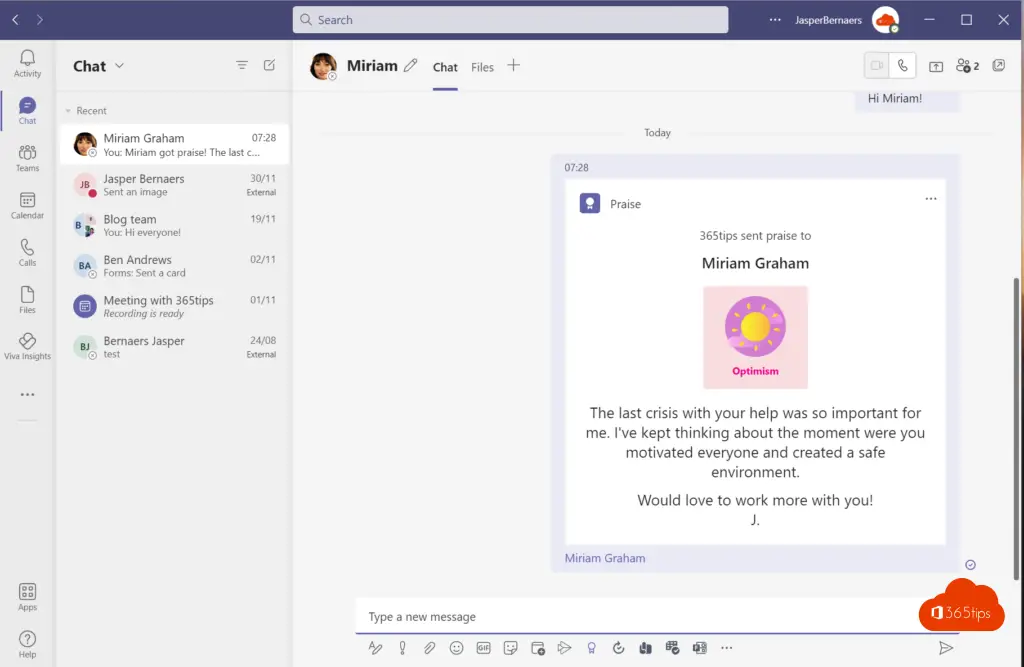Click the message seen status icon
The width and height of the screenshot is (1024, 667).
click(x=970, y=565)
